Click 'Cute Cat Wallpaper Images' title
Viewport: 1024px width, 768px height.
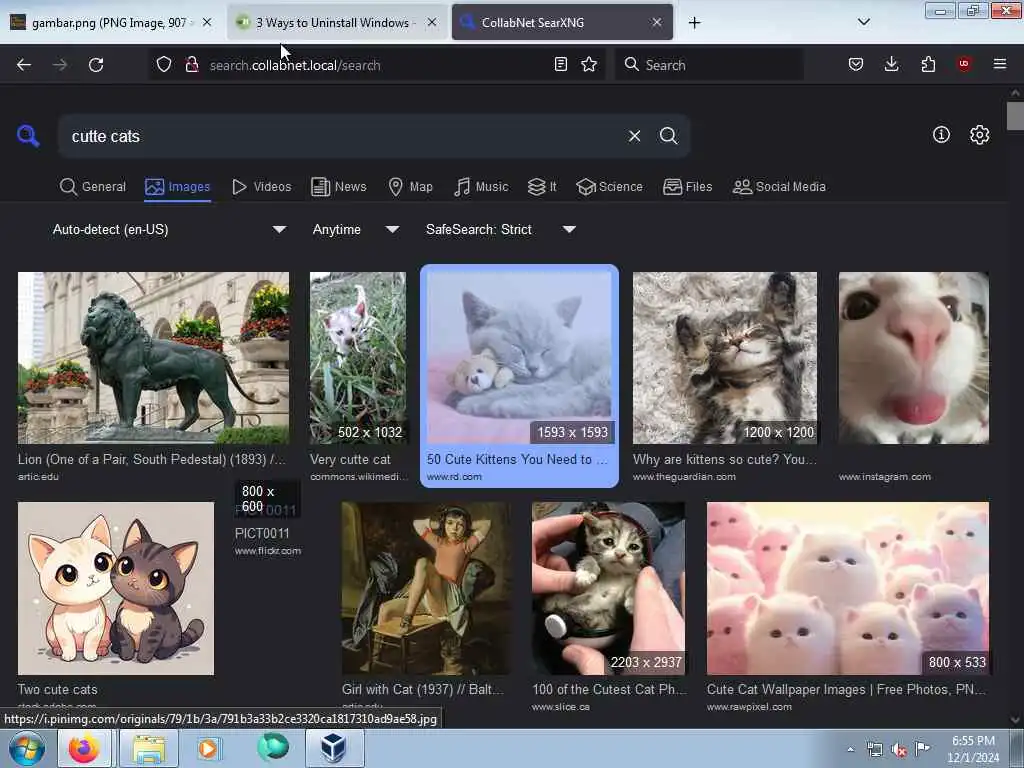846,690
